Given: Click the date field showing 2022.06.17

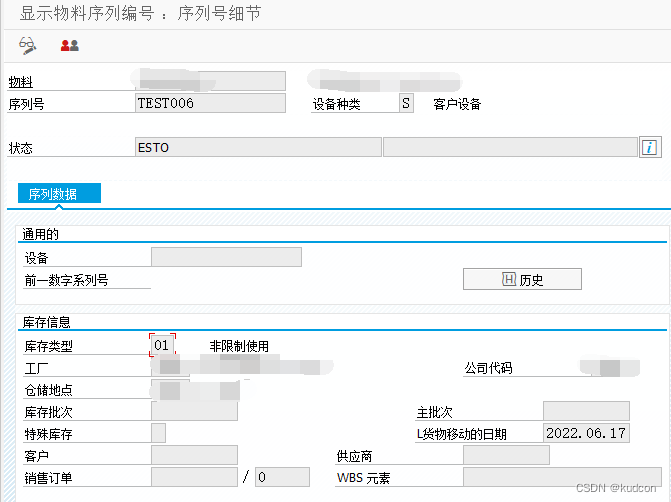Looking at the screenshot, I should click(586, 433).
